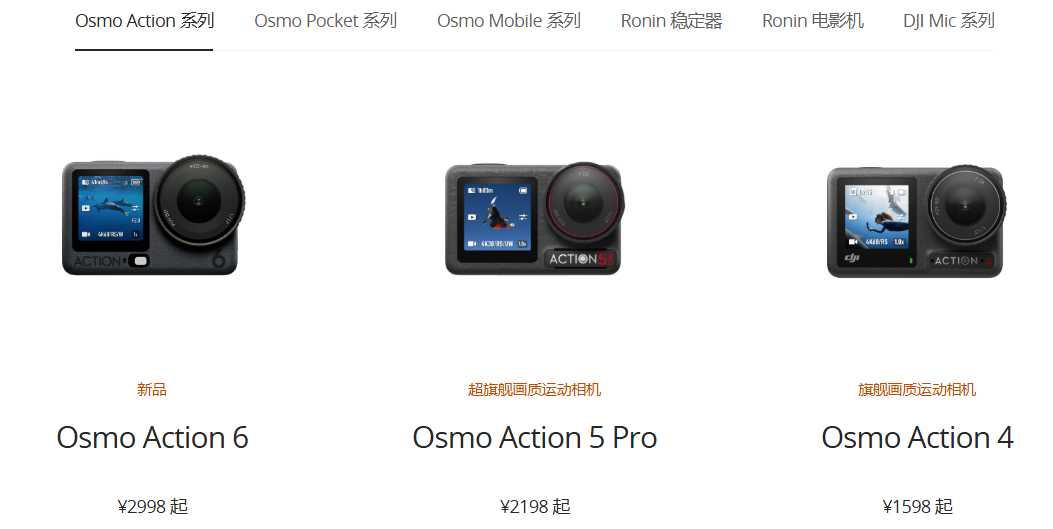Open the Ronin 稳定器 tab
This screenshot has height=529, width=1053.
click(672, 21)
